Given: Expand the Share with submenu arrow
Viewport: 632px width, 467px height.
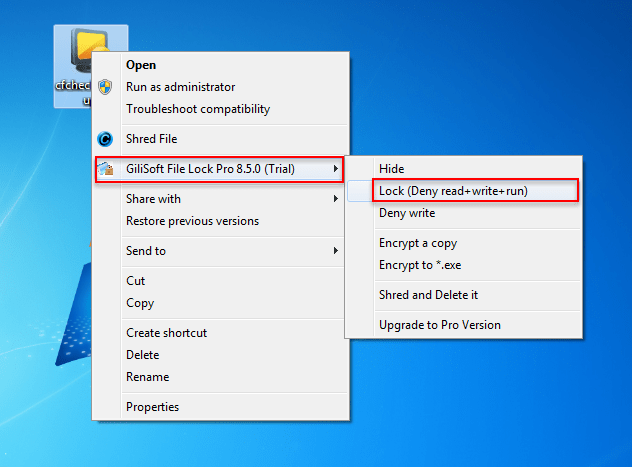Looking at the screenshot, I should (x=335, y=199).
